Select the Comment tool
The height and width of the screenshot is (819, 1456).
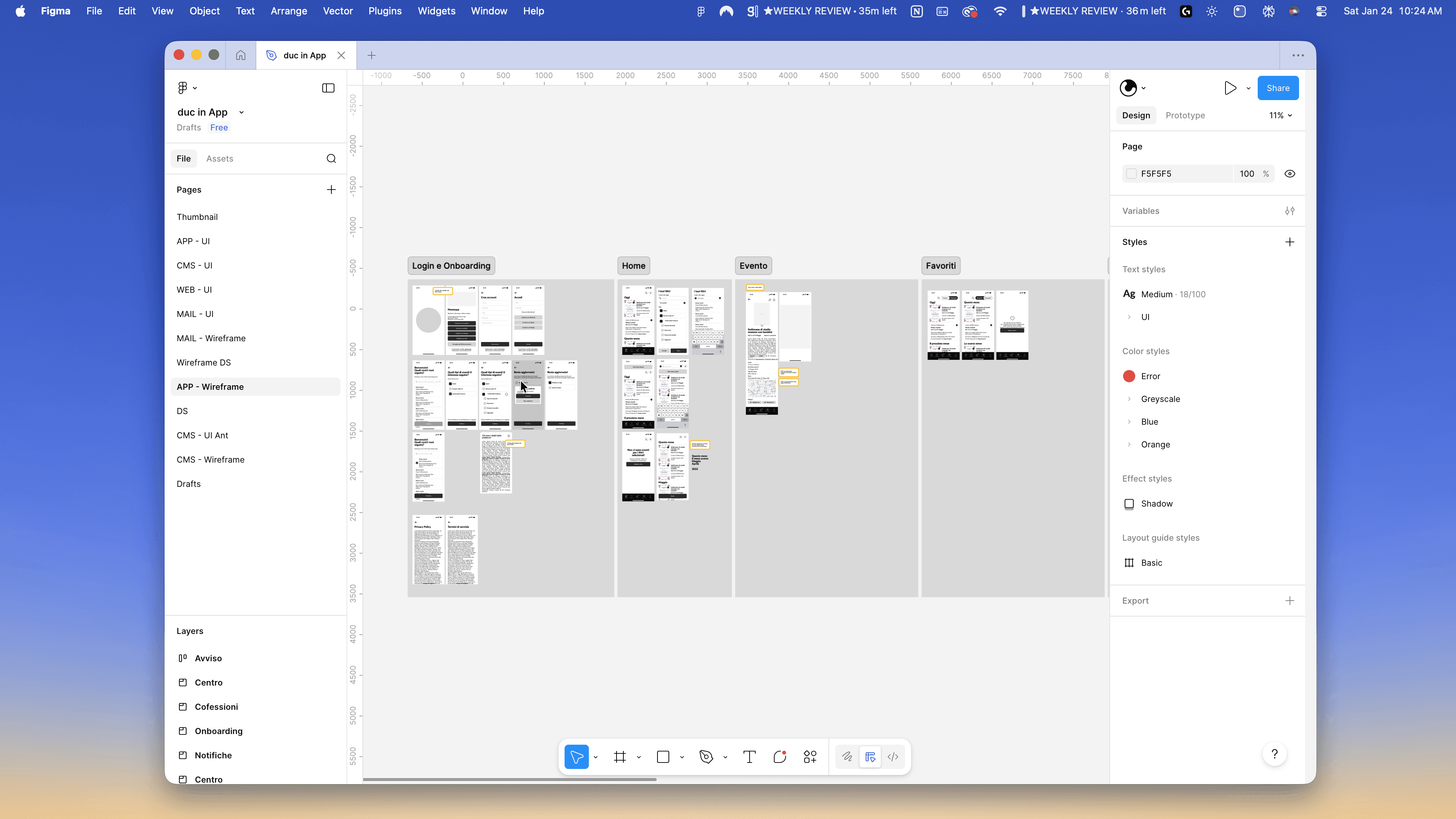coord(780,757)
